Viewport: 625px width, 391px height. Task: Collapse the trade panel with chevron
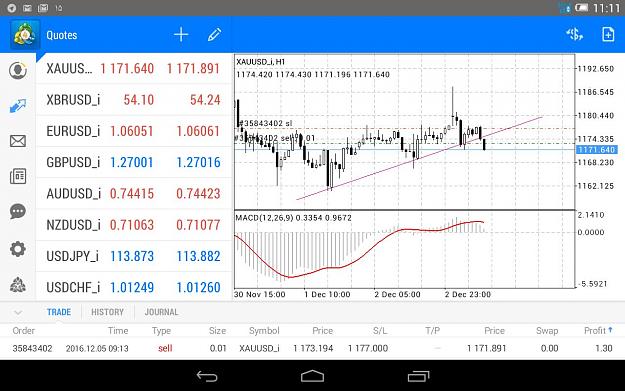(18, 312)
